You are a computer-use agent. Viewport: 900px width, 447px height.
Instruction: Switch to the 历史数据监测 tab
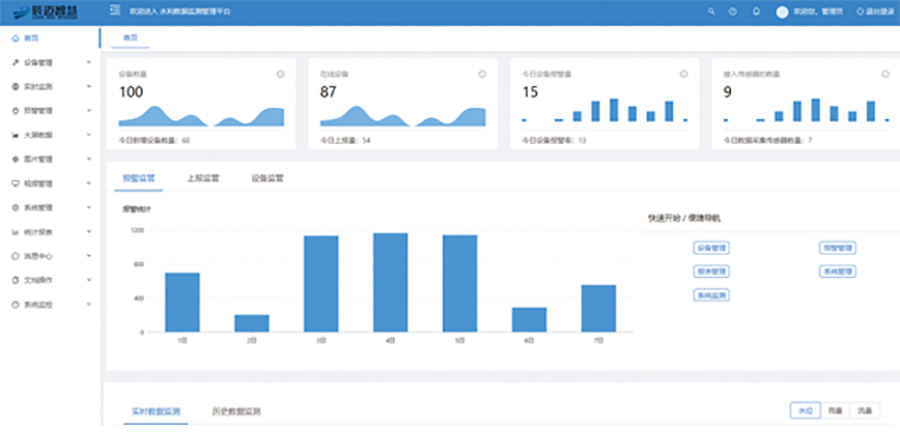click(x=237, y=411)
